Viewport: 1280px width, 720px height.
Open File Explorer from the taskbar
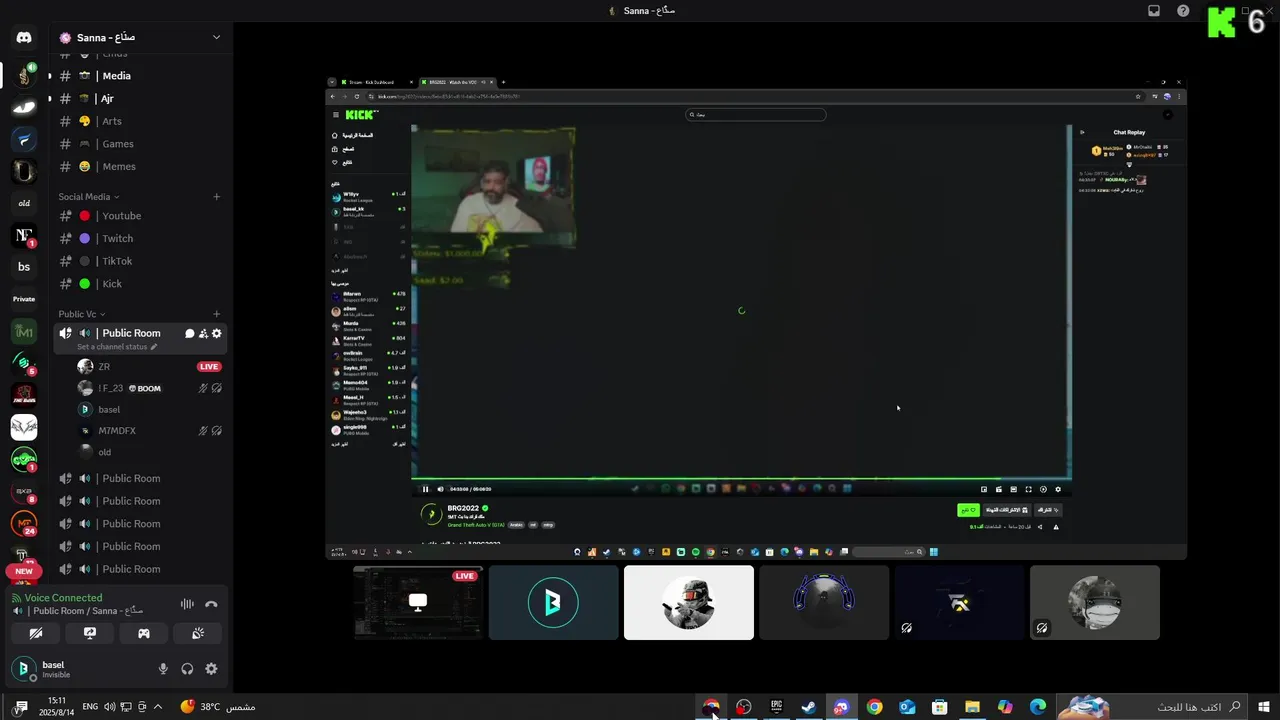pyautogui.click(x=972, y=707)
